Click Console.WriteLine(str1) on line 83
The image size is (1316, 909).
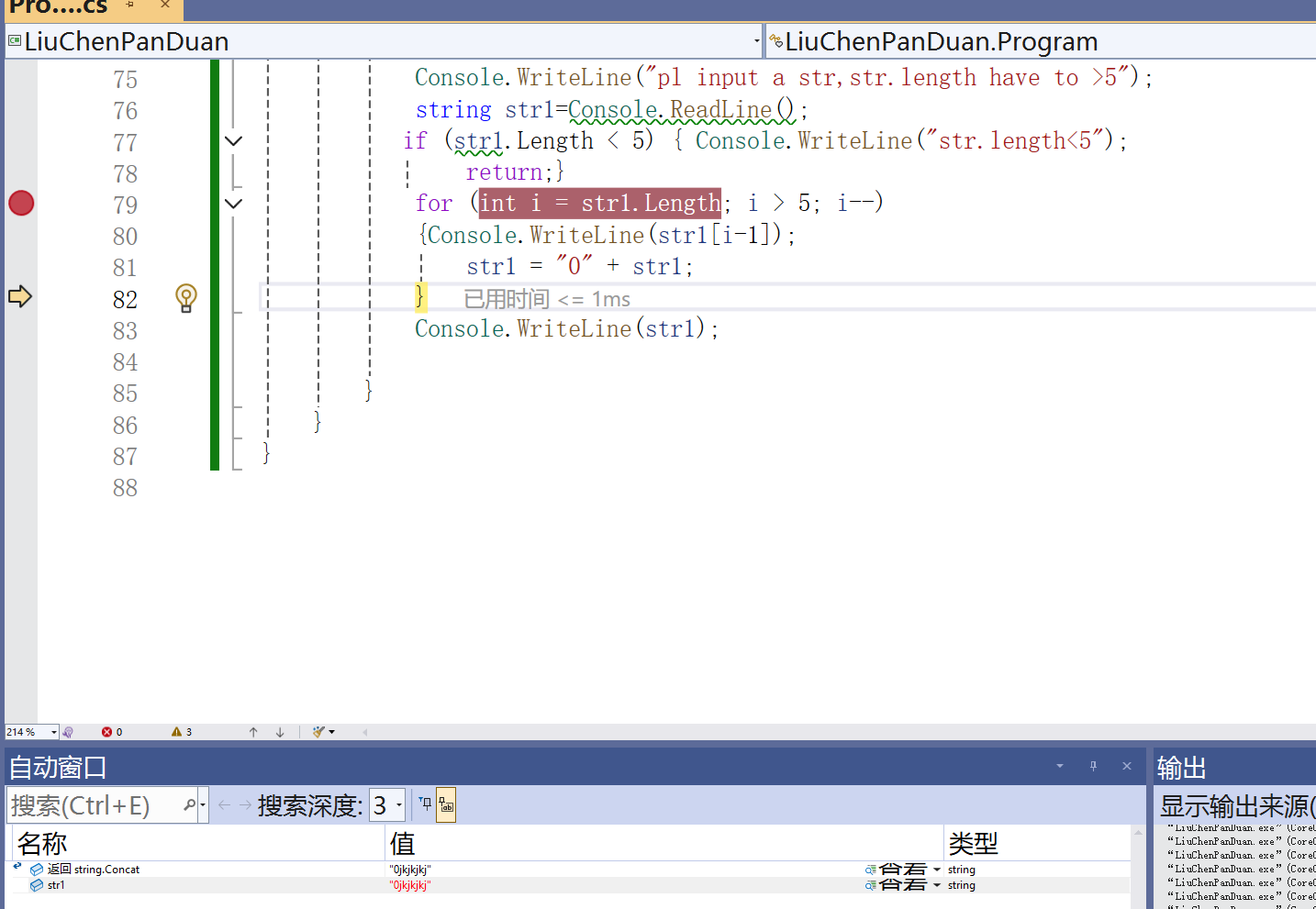tap(560, 328)
